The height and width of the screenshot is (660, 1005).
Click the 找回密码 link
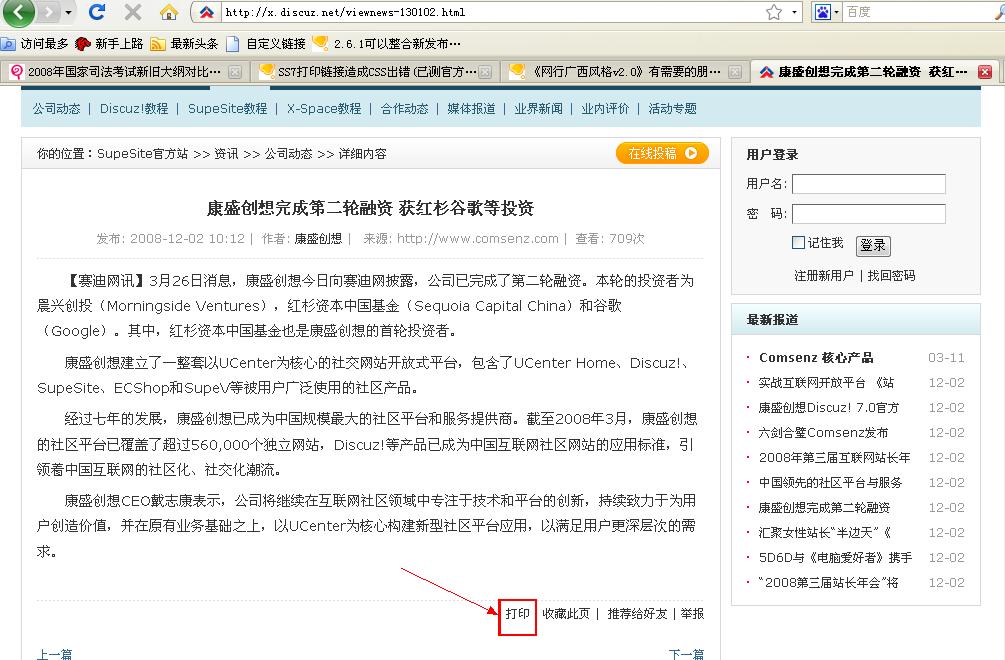(x=892, y=276)
